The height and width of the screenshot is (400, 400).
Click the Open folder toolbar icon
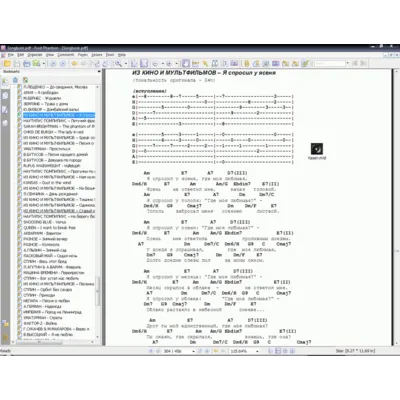pyautogui.click(x=7, y=63)
